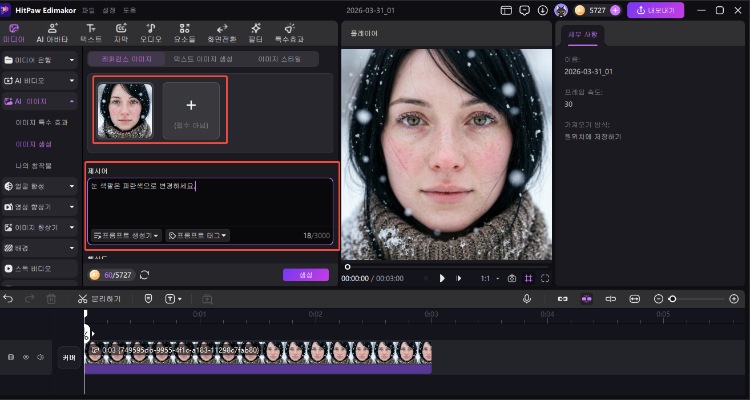Click the microphone voice-over icon in timeline
The height and width of the screenshot is (400, 750).
coord(527,298)
